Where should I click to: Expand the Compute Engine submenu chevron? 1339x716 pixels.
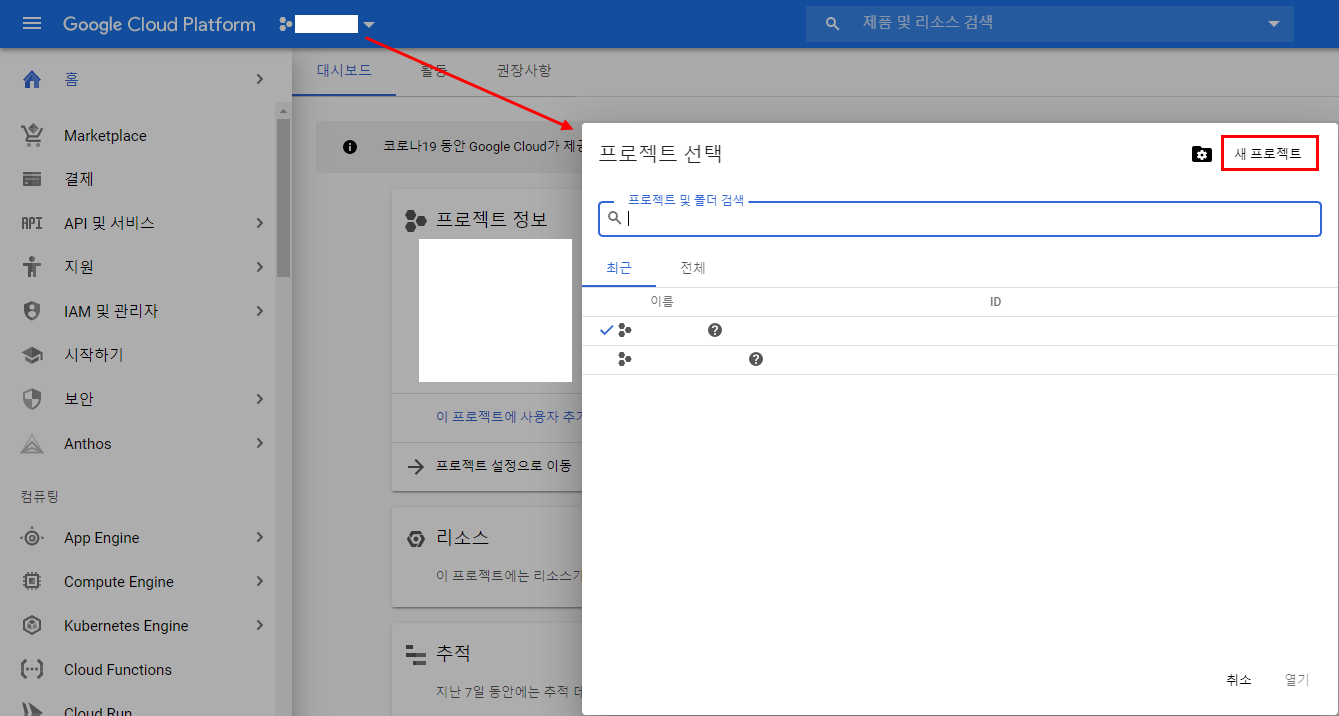pyautogui.click(x=259, y=582)
